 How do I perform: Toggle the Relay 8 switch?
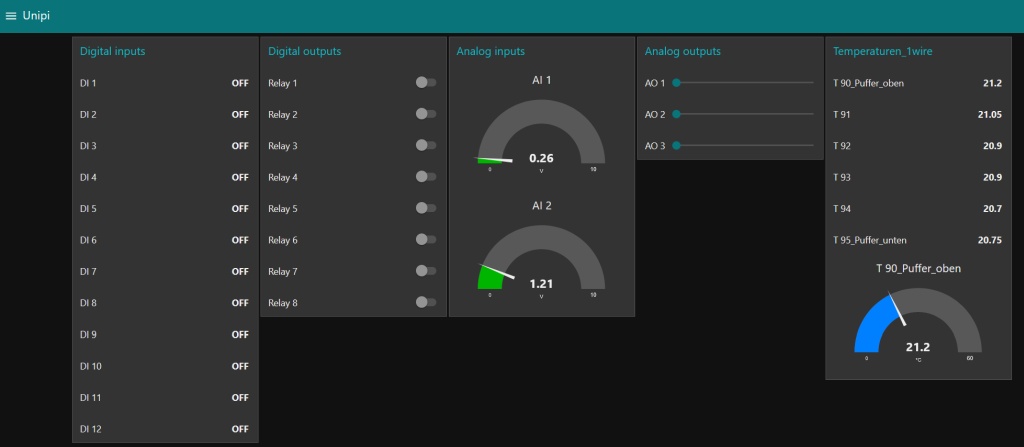point(426,302)
